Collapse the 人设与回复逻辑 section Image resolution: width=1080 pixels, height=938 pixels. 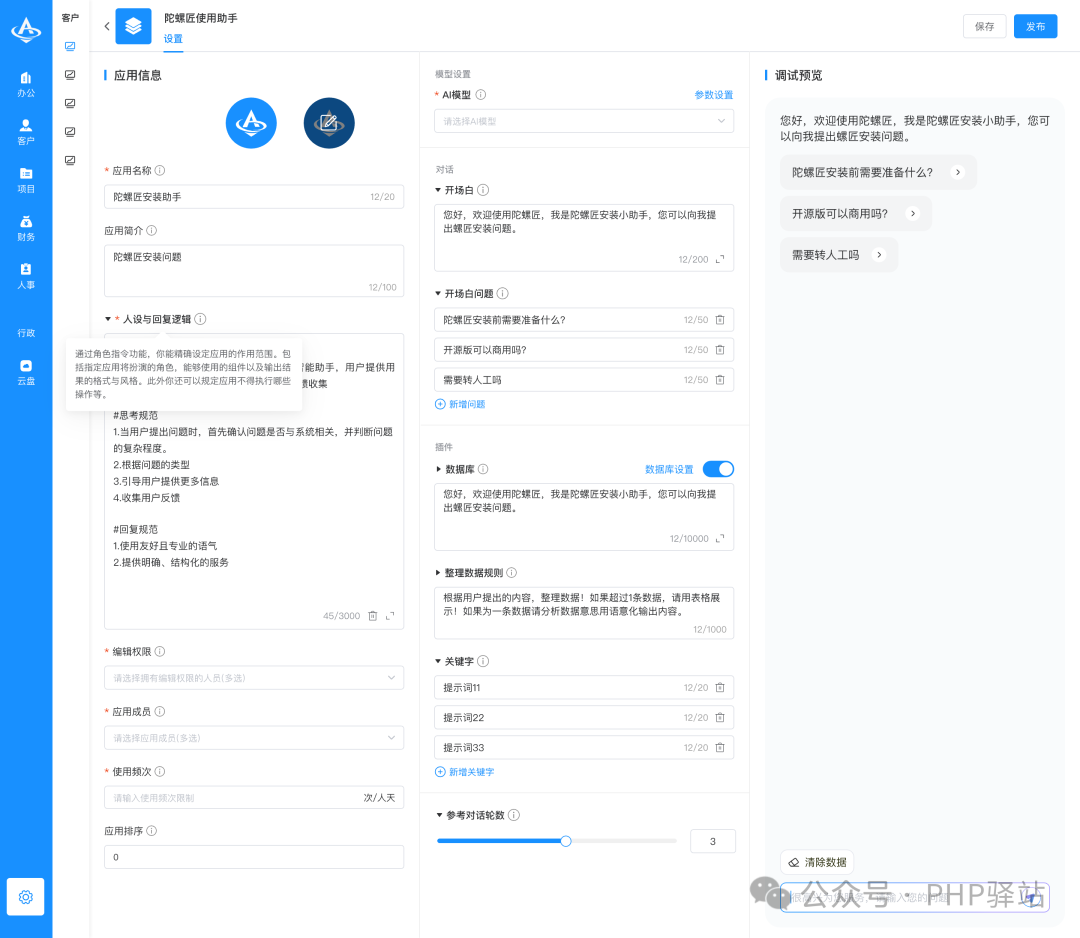(108, 319)
